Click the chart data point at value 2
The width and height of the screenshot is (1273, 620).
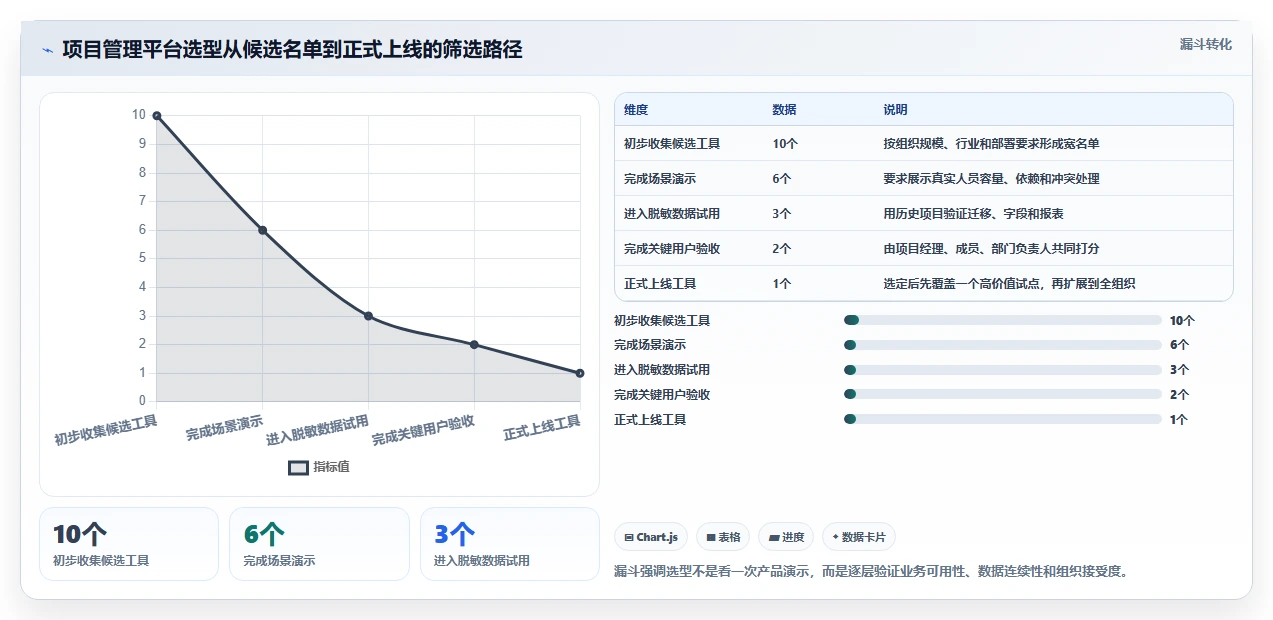474,344
